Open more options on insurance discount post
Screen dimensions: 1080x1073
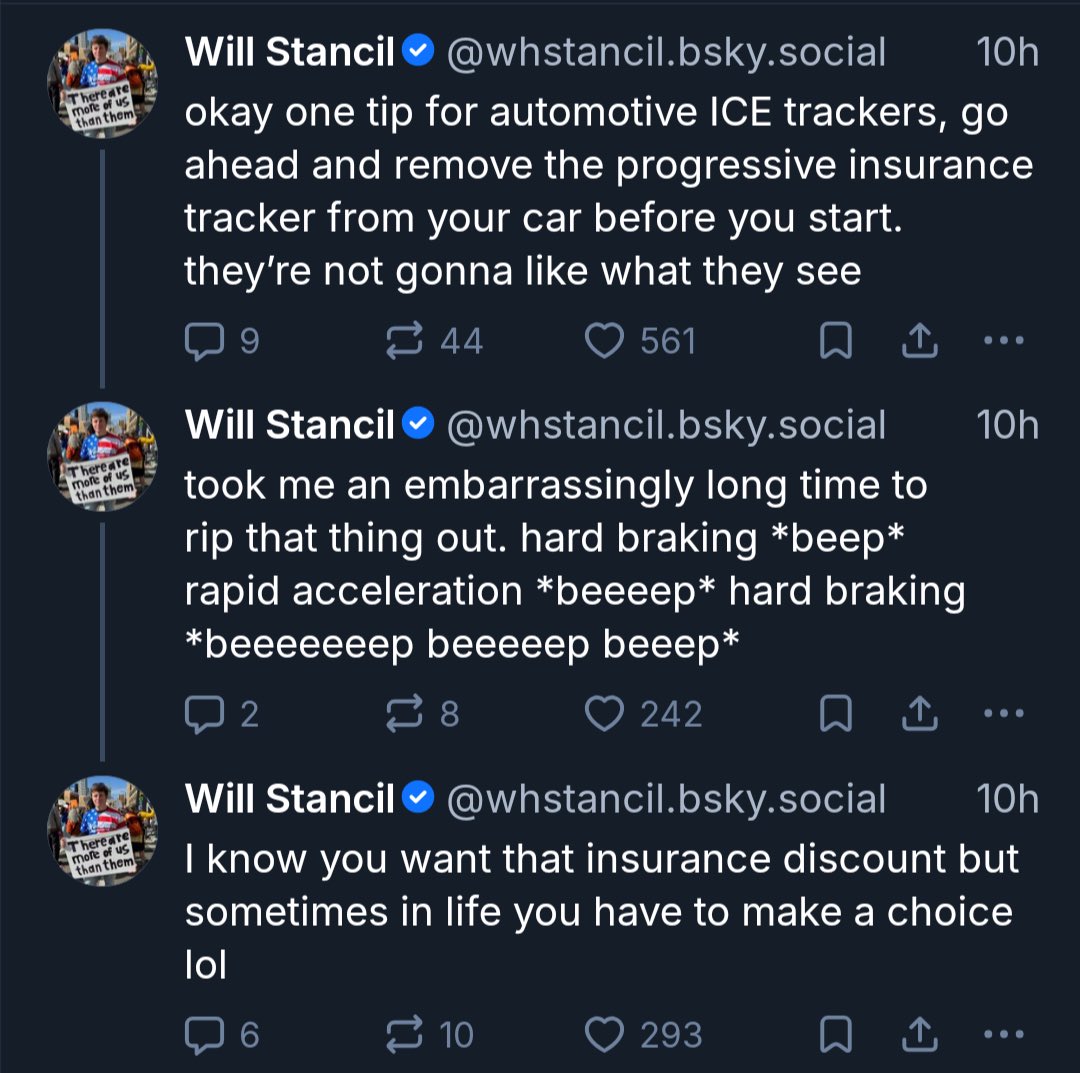coord(1004,1034)
